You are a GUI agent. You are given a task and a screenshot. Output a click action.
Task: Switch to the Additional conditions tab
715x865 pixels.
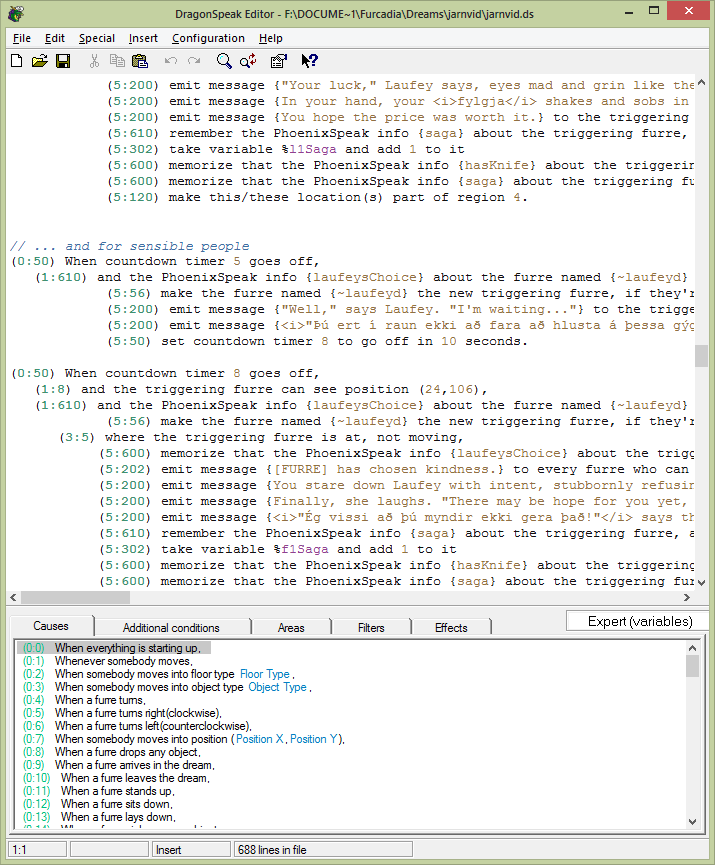click(171, 628)
